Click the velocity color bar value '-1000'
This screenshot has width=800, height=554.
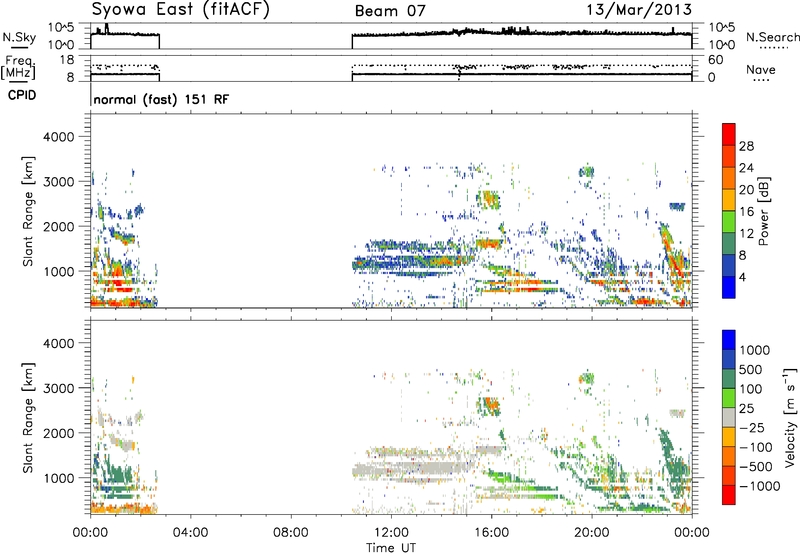pos(759,486)
